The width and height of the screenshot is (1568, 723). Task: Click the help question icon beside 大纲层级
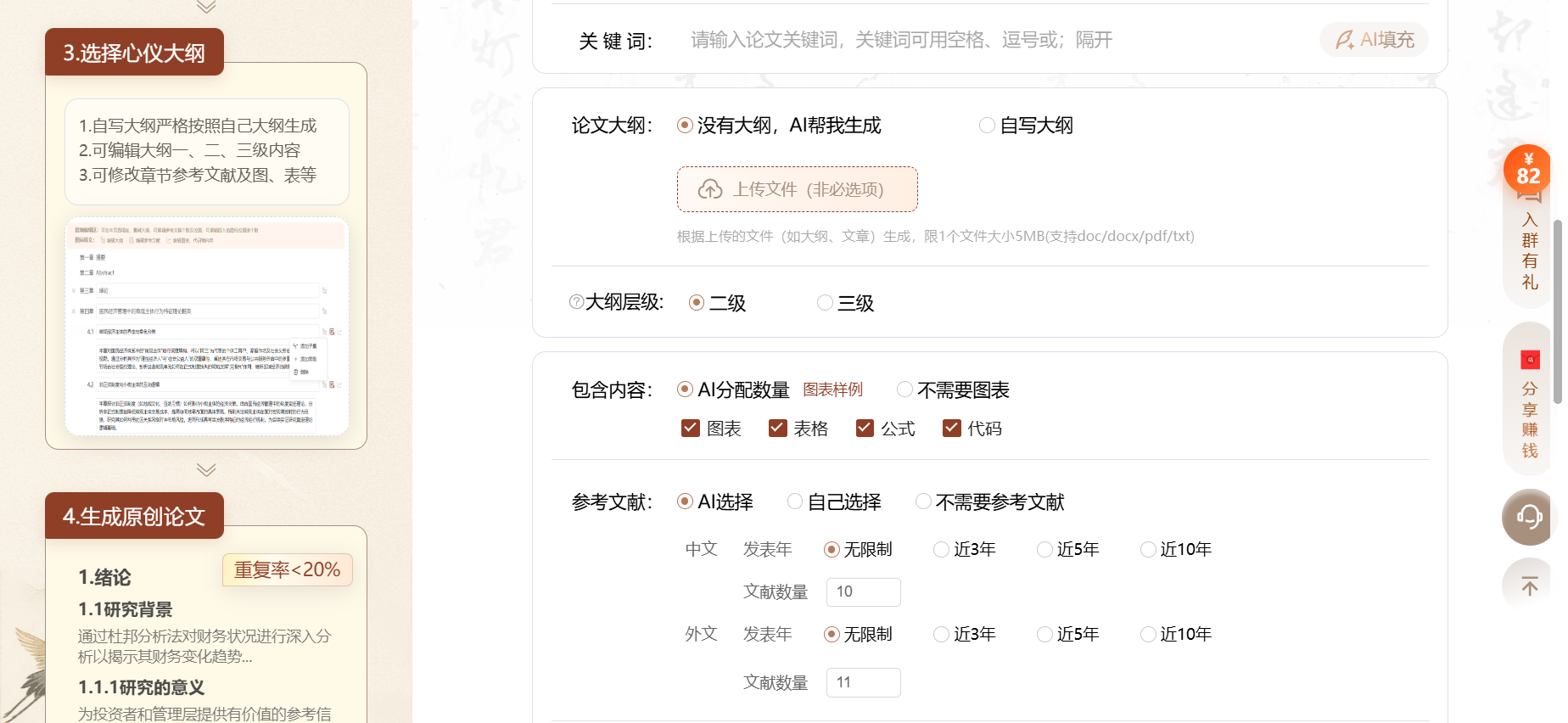point(576,302)
